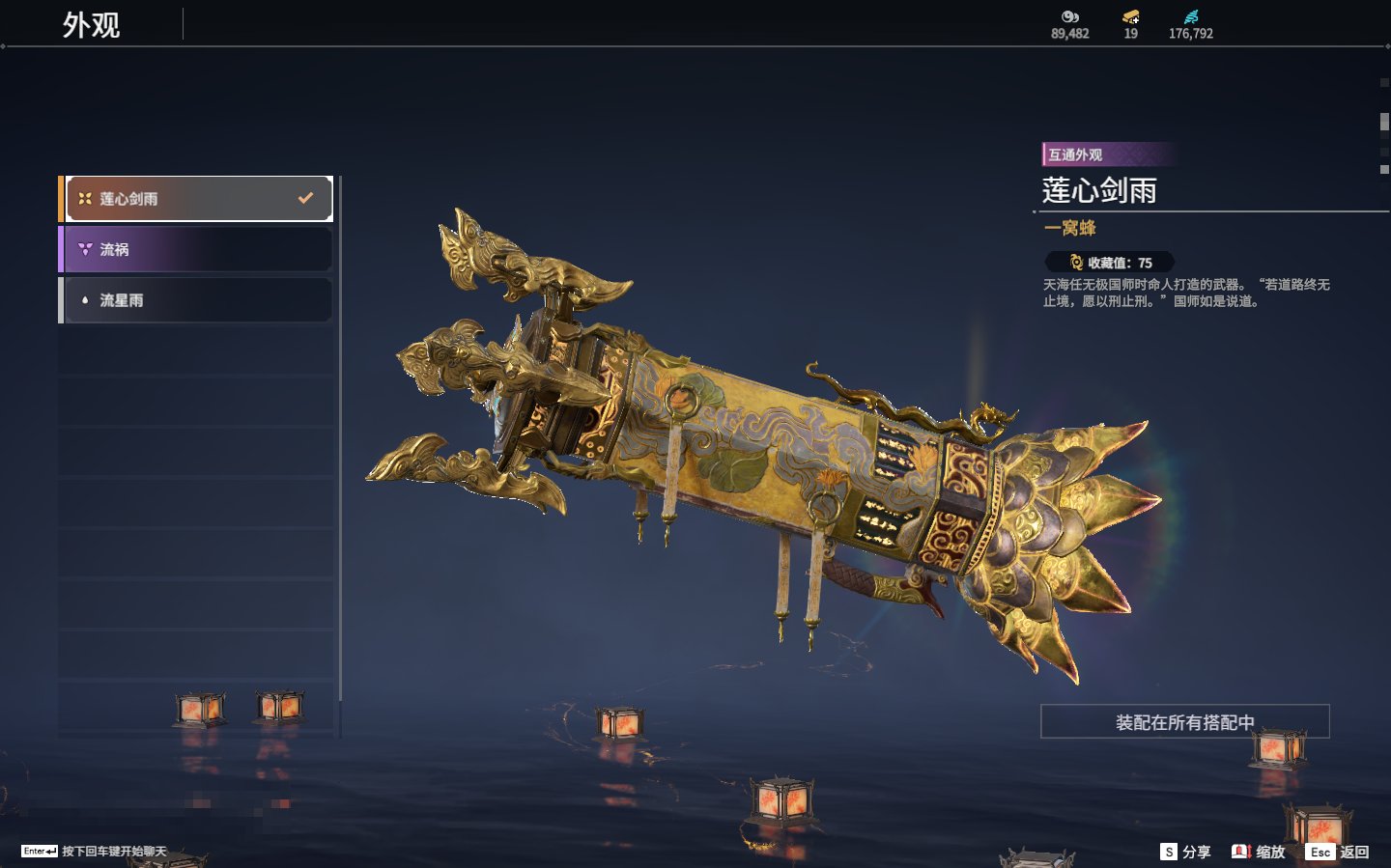Select the 莲心剑雨 skin entry
The image size is (1391, 868).
[x=196, y=199]
